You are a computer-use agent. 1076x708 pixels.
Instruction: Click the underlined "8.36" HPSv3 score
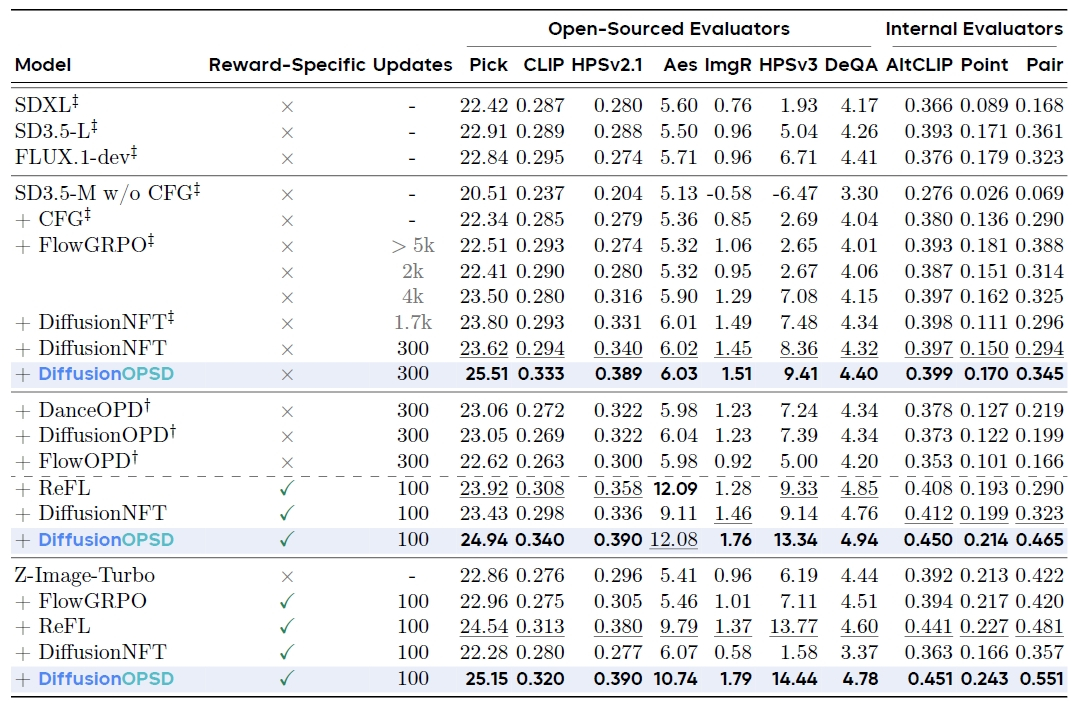coord(799,349)
